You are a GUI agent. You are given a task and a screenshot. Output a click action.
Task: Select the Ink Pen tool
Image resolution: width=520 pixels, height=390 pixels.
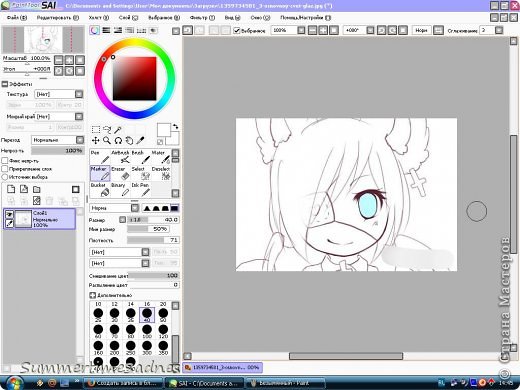pyautogui.click(x=140, y=189)
